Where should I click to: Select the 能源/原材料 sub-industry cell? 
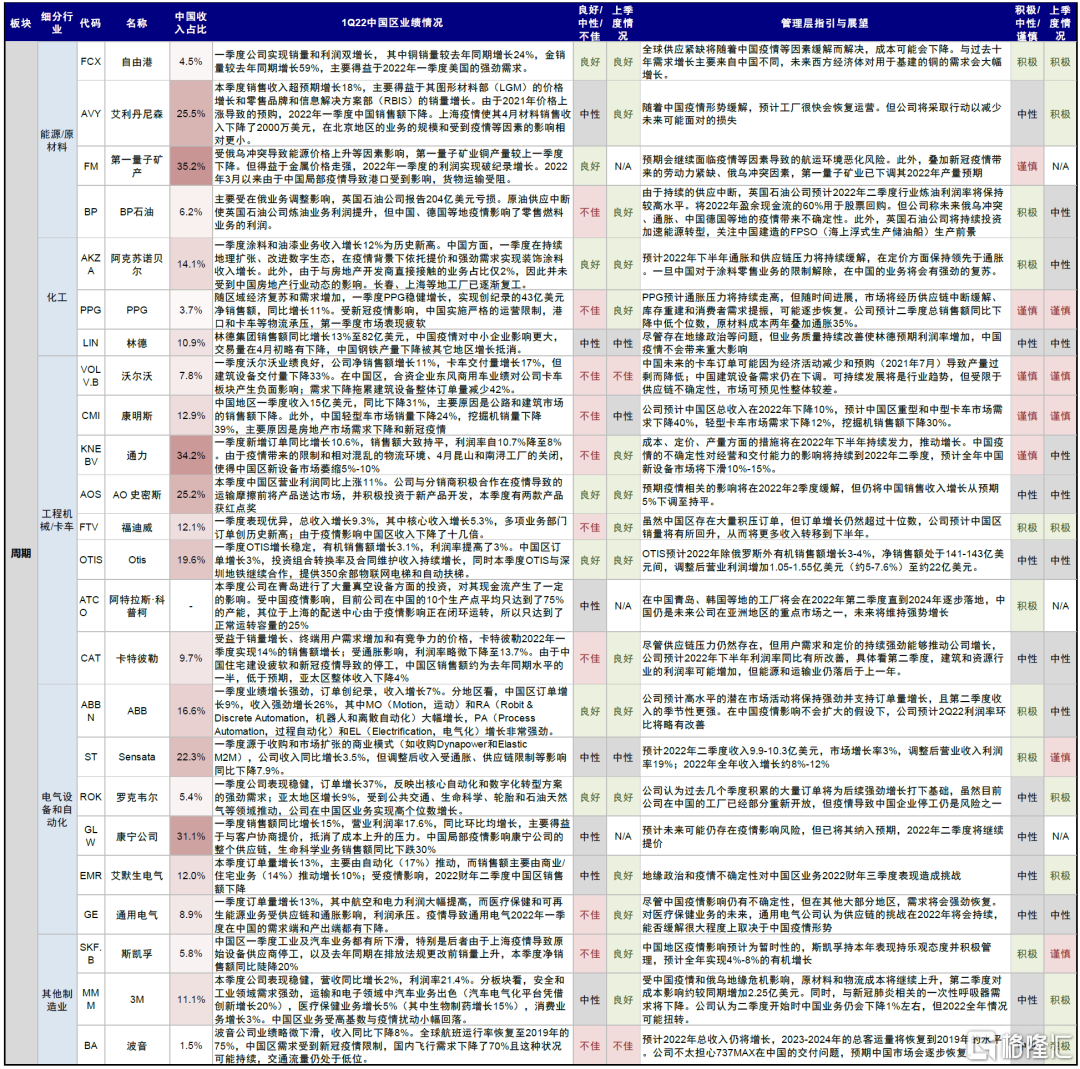tap(56, 140)
